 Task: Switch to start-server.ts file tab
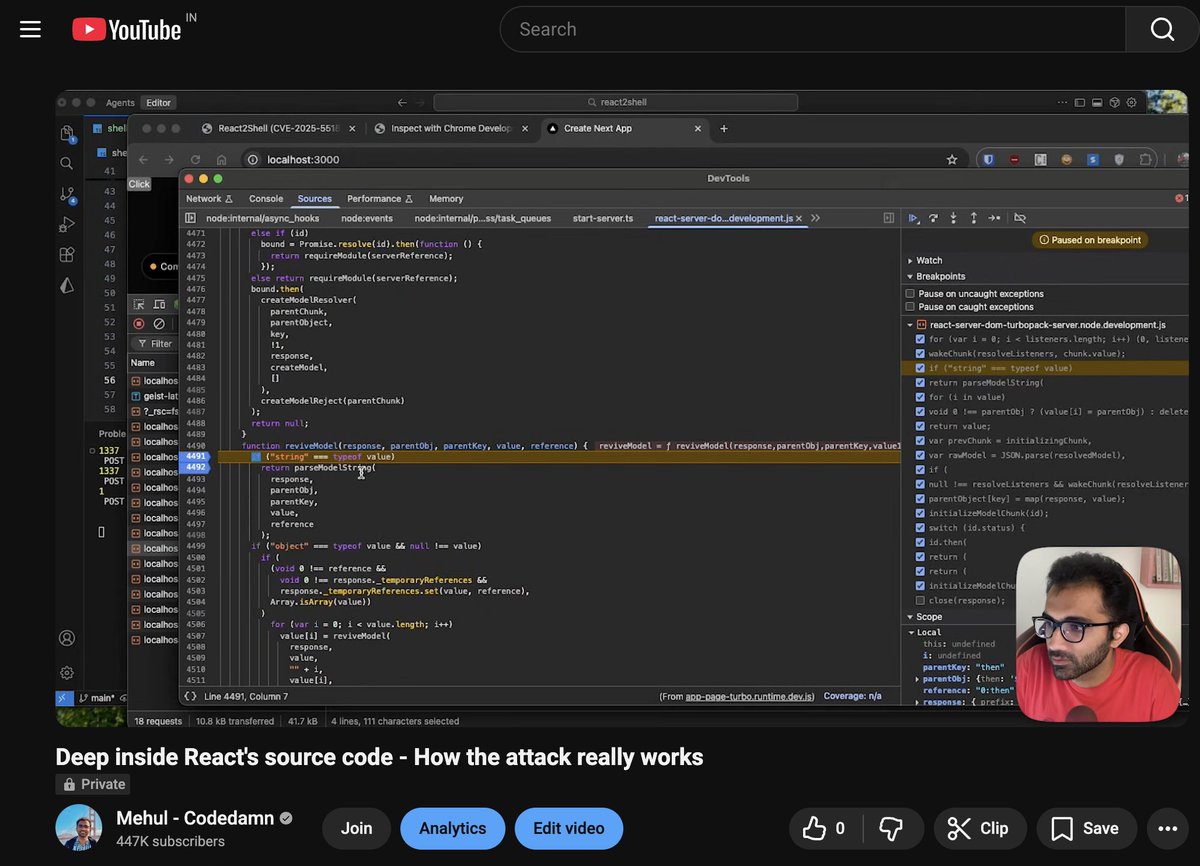pyautogui.click(x=602, y=218)
